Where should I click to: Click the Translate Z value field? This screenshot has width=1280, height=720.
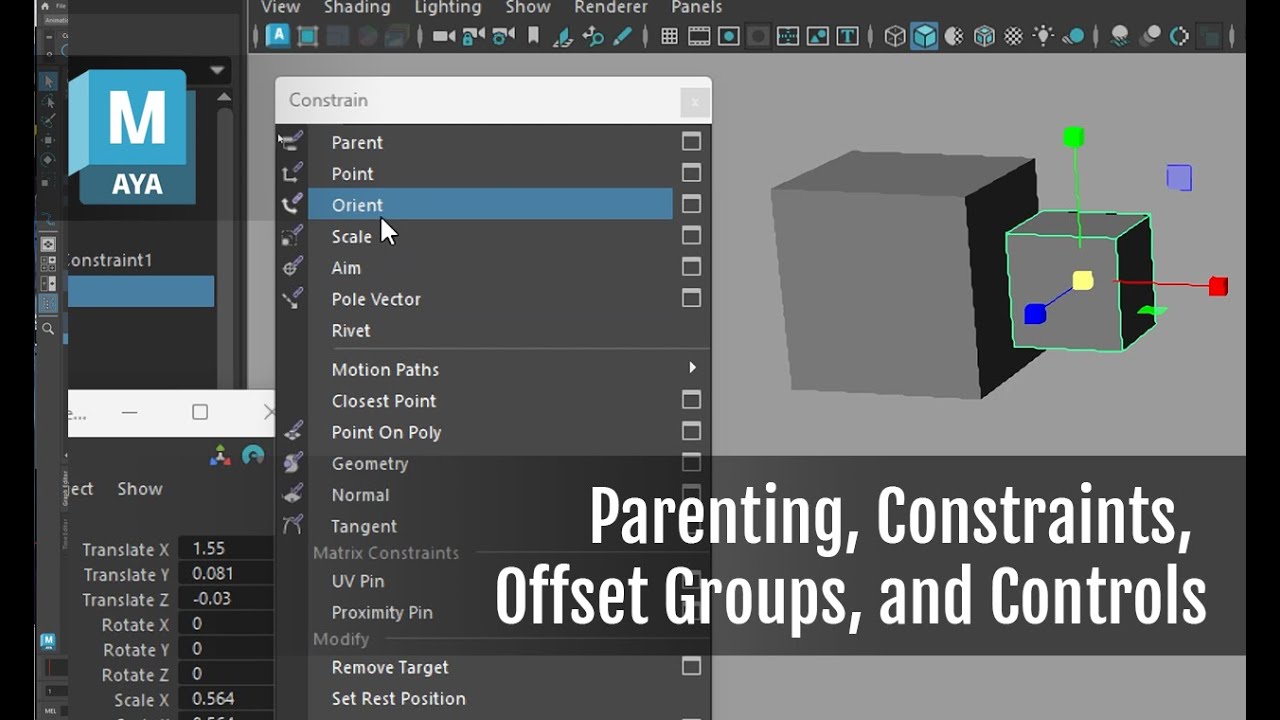pyautogui.click(x=226, y=598)
